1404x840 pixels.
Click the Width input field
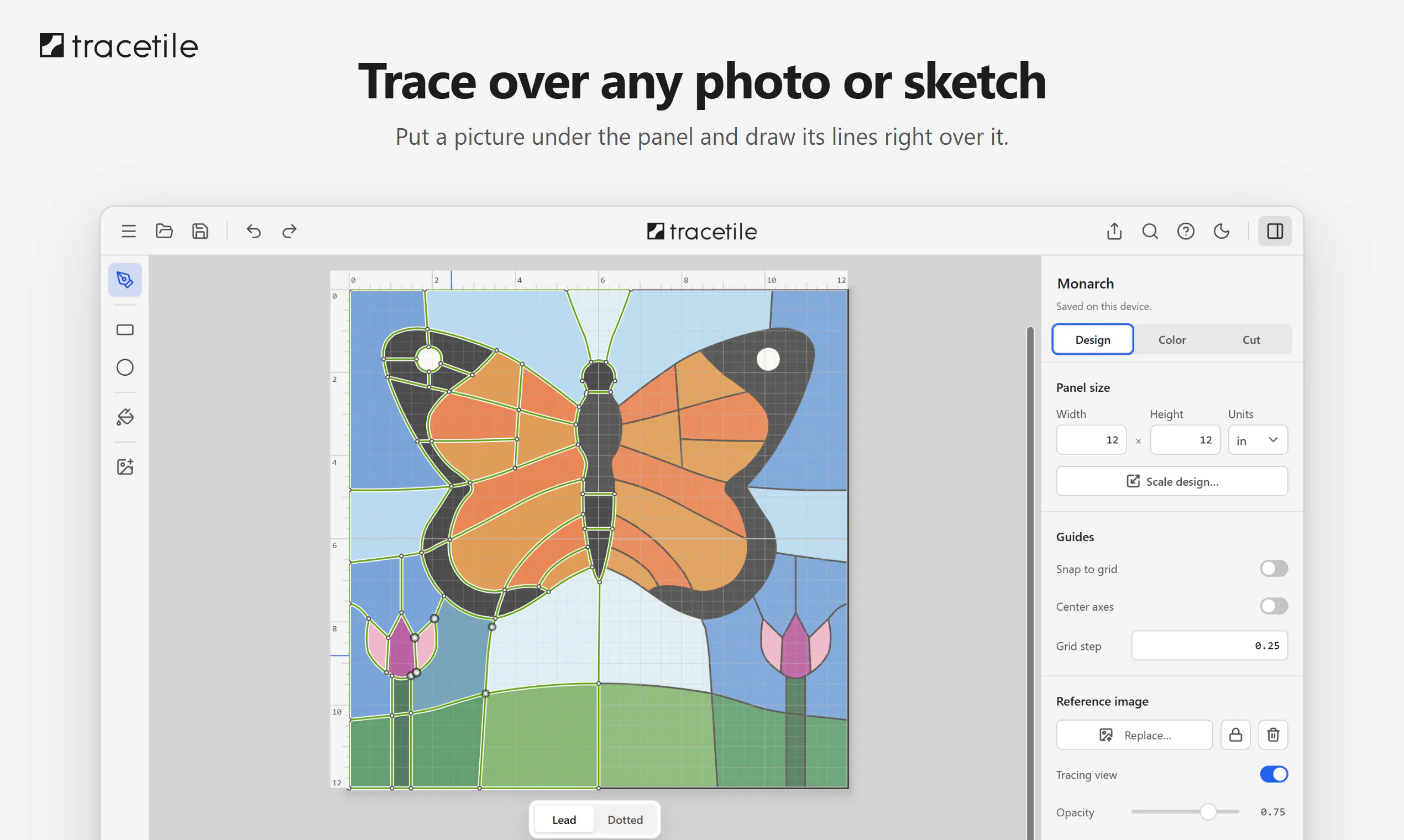(1091, 440)
